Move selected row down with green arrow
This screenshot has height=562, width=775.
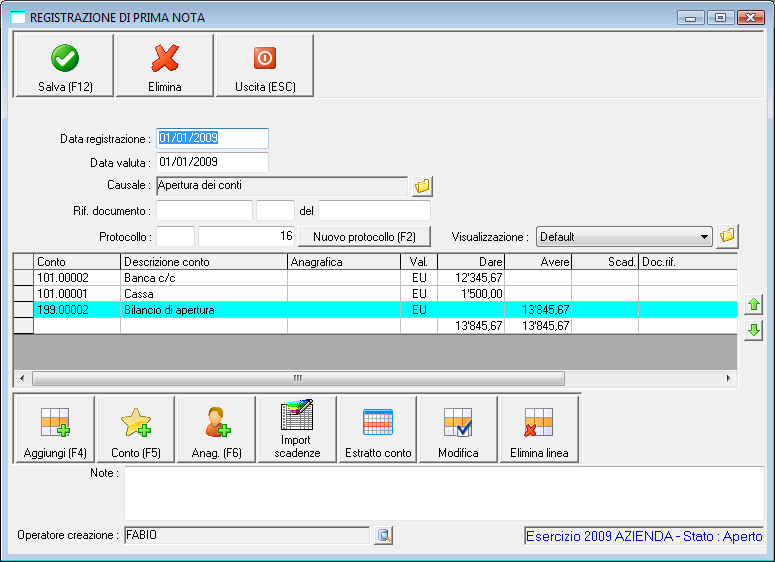pos(753,330)
